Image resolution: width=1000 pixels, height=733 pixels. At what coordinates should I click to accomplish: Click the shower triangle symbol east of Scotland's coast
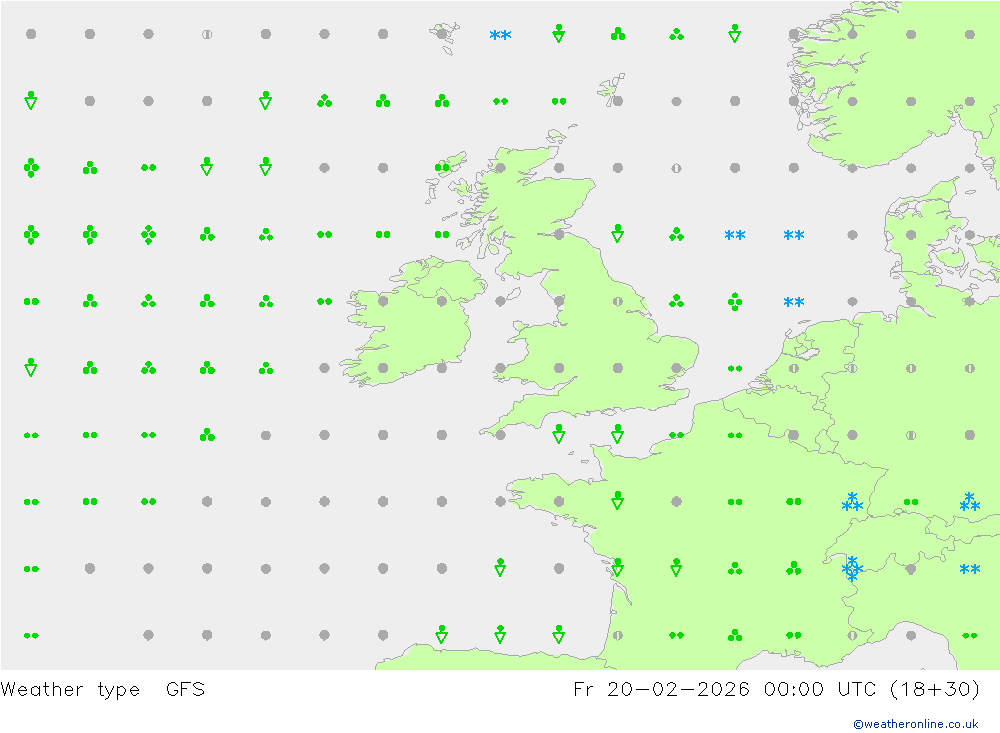pyautogui.click(x=617, y=233)
